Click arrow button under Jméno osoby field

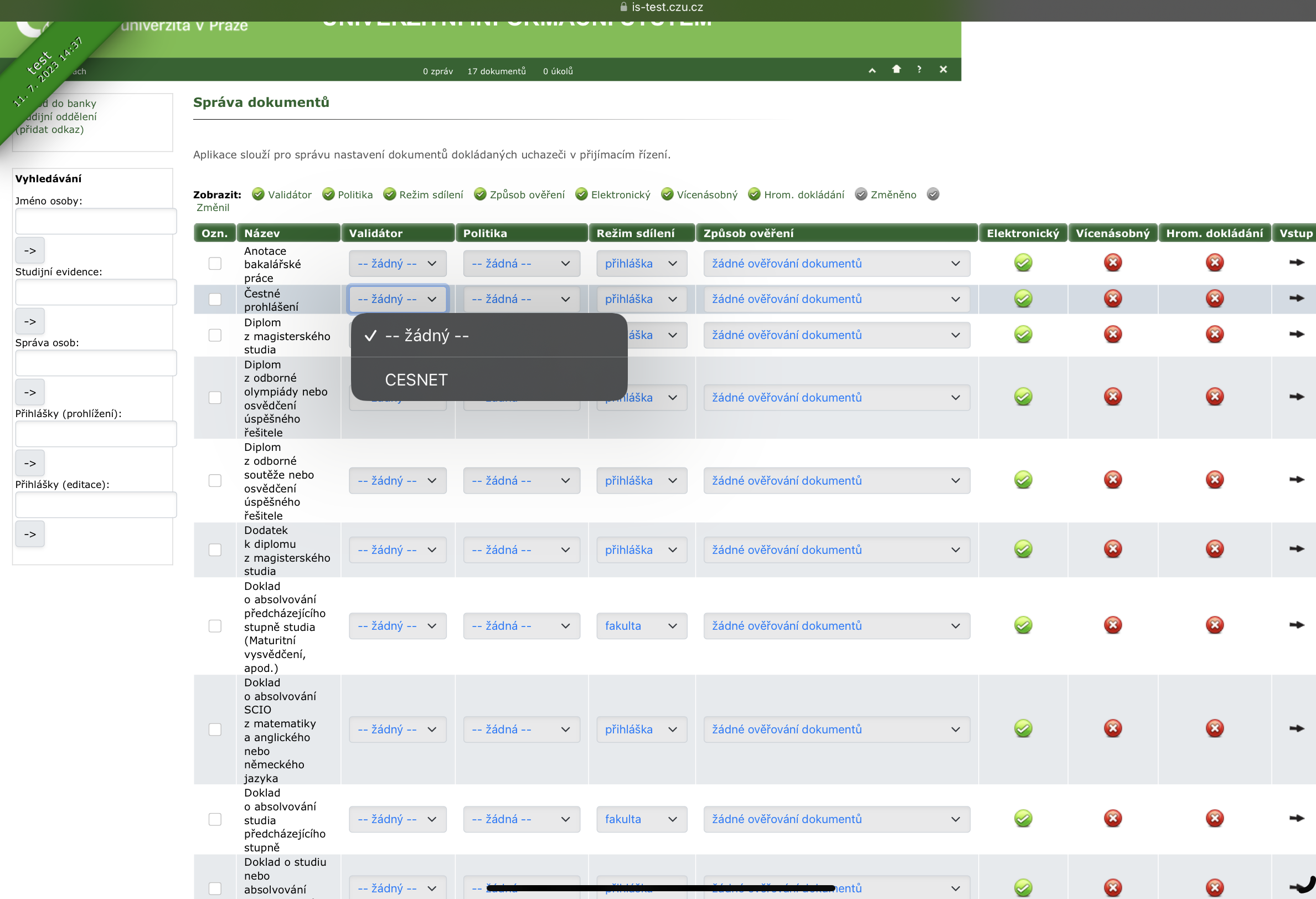[30, 250]
